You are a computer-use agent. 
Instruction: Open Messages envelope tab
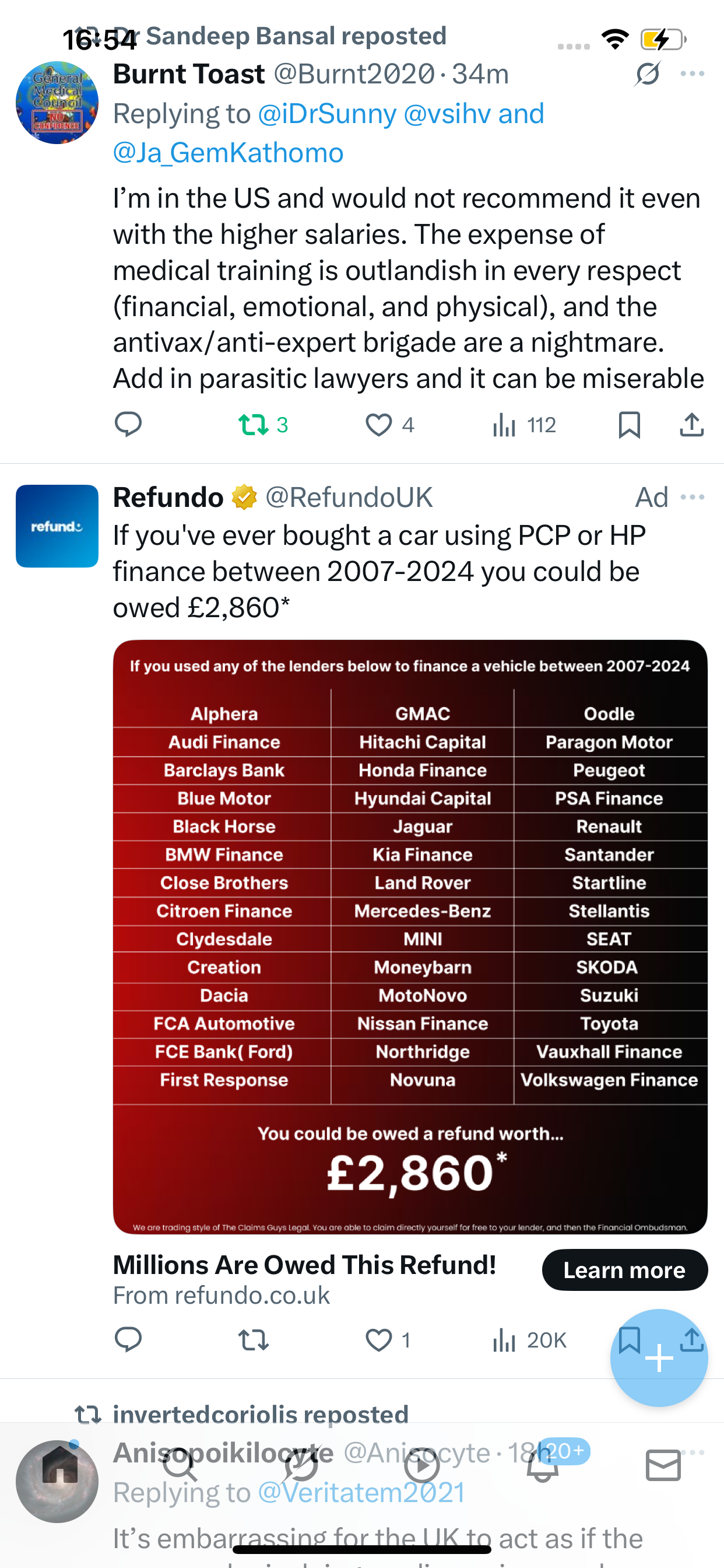[x=663, y=1466]
